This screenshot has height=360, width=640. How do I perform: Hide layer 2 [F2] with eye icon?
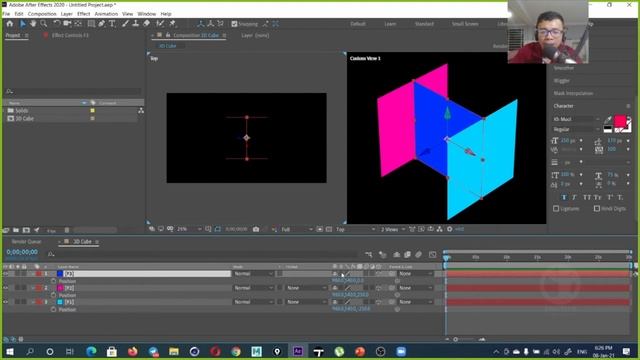tap(6, 288)
